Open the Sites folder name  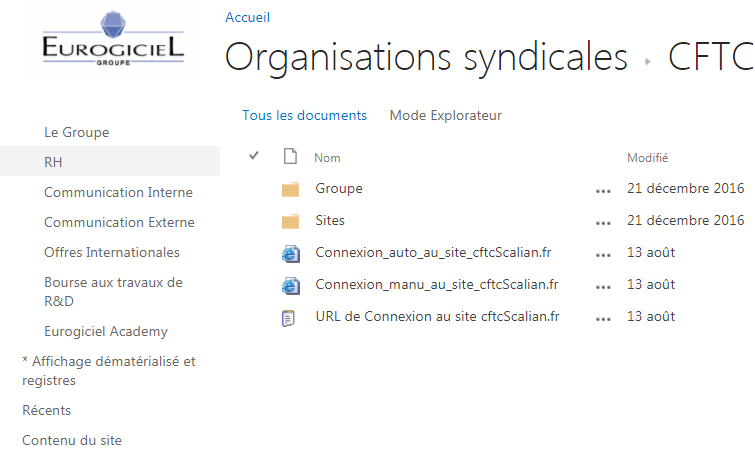click(x=330, y=221)
